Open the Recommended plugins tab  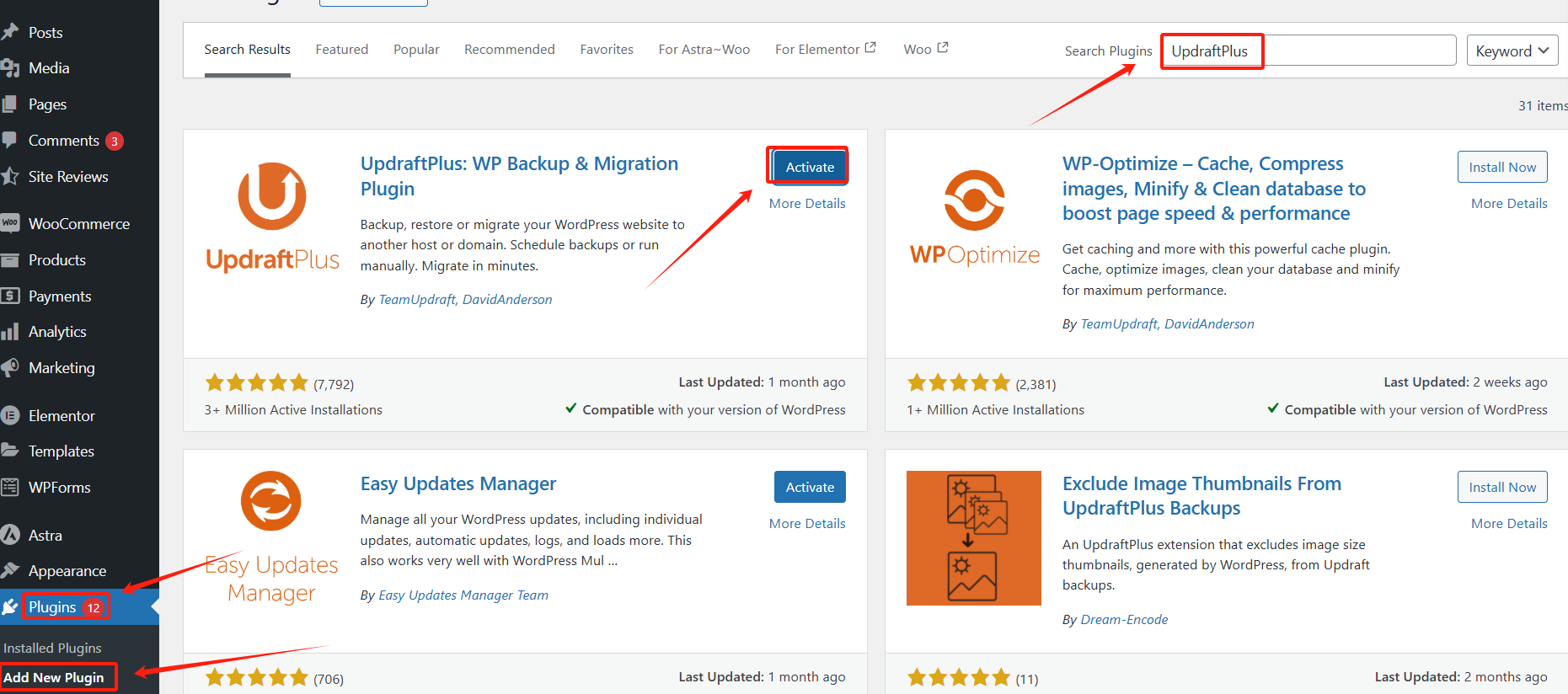tap(509, 50)
